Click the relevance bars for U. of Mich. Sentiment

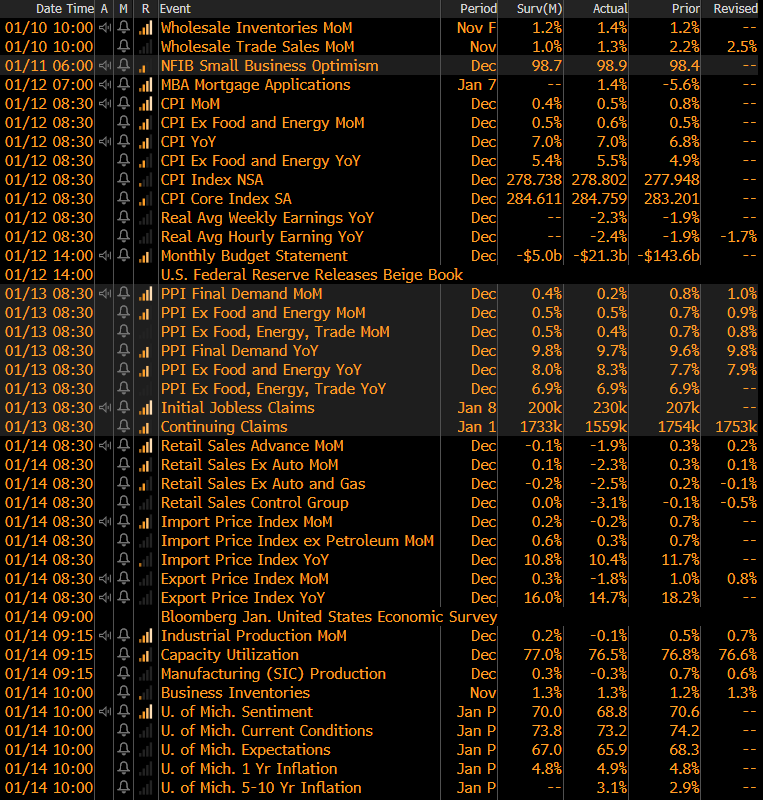pyautogui.click(x=145, y=712)
